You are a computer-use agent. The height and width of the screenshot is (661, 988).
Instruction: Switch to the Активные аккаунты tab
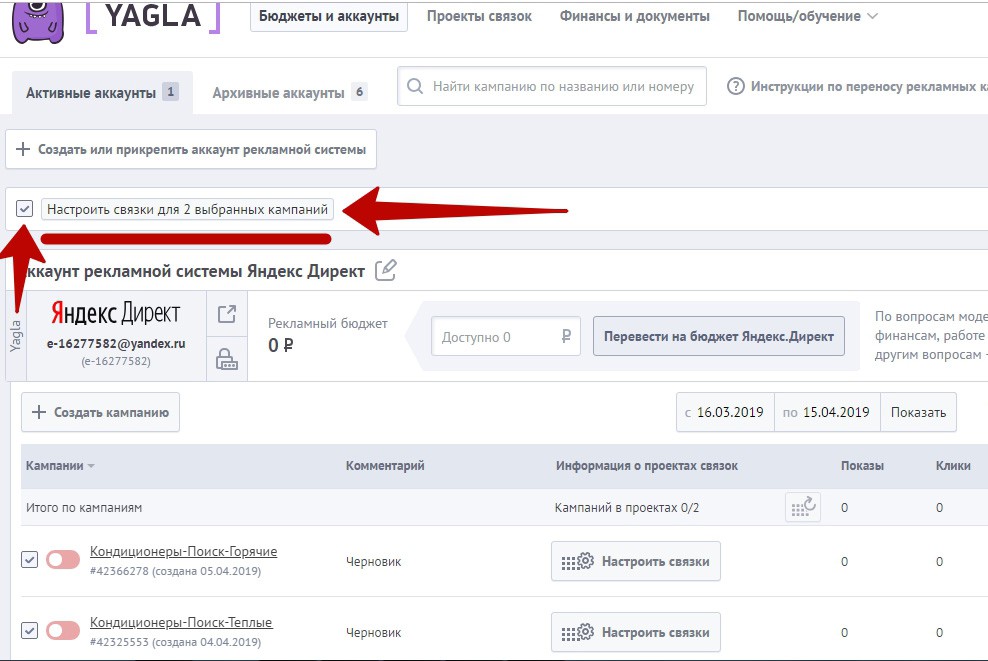[102, 93]
